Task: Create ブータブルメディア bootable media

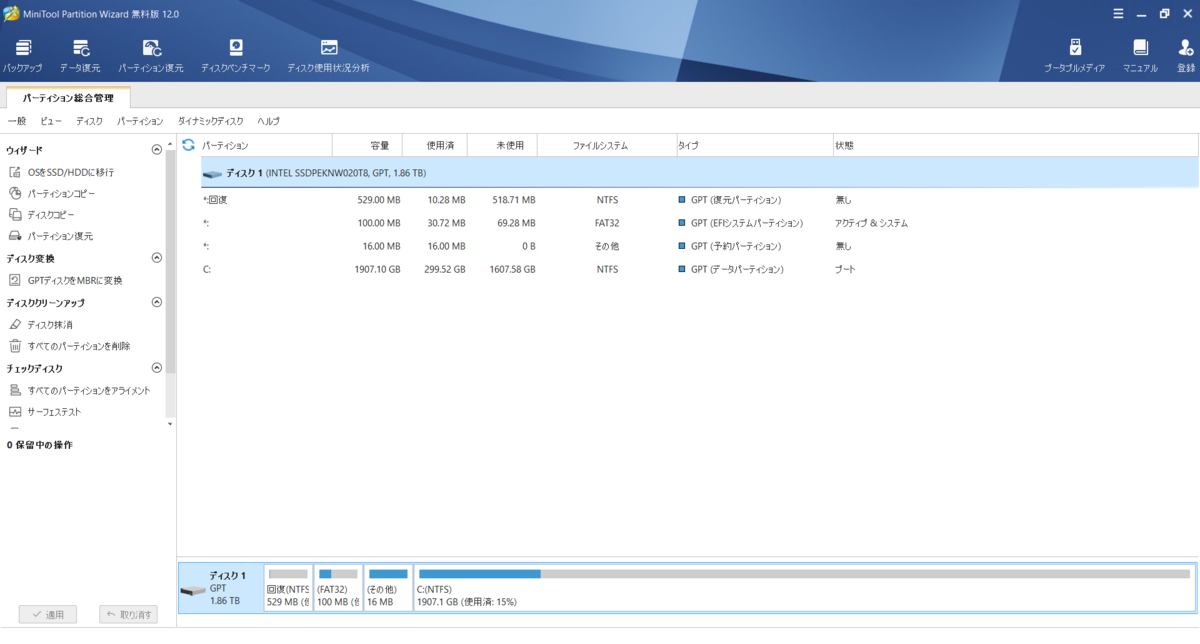Action: click(x=1075, y=56)
